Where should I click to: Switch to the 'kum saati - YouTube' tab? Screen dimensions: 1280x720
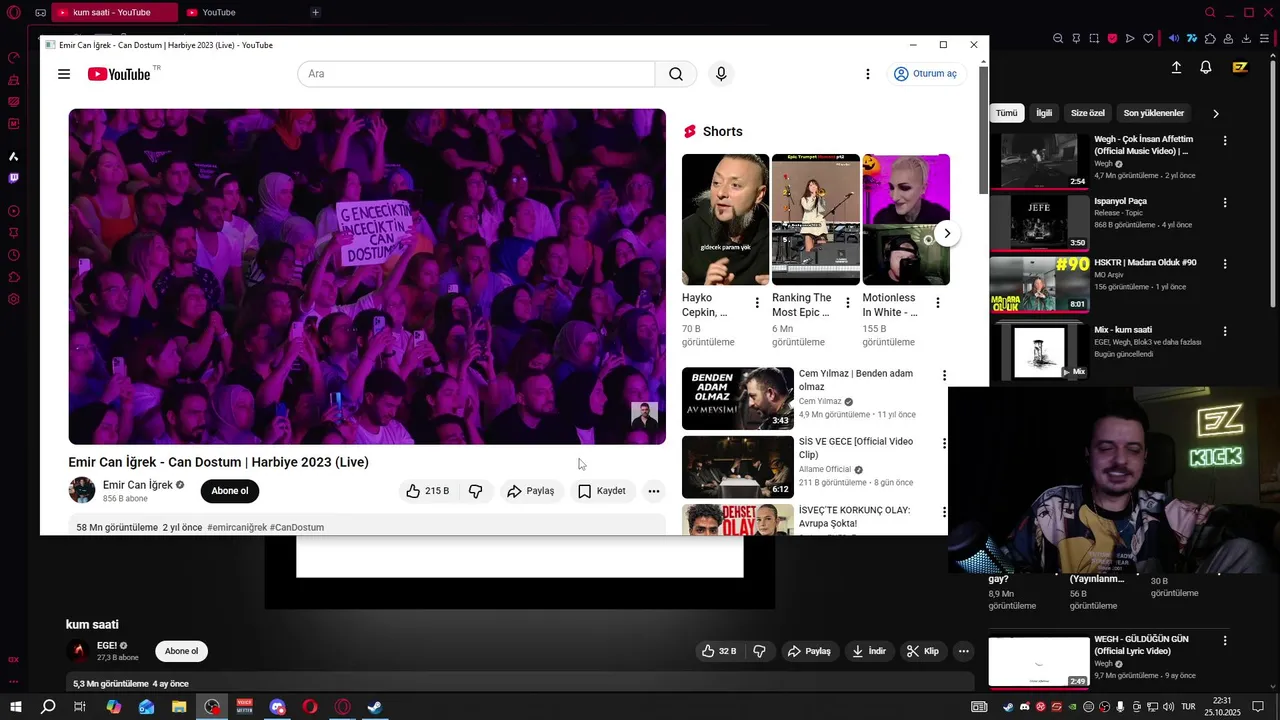click(x=113, y=12)
